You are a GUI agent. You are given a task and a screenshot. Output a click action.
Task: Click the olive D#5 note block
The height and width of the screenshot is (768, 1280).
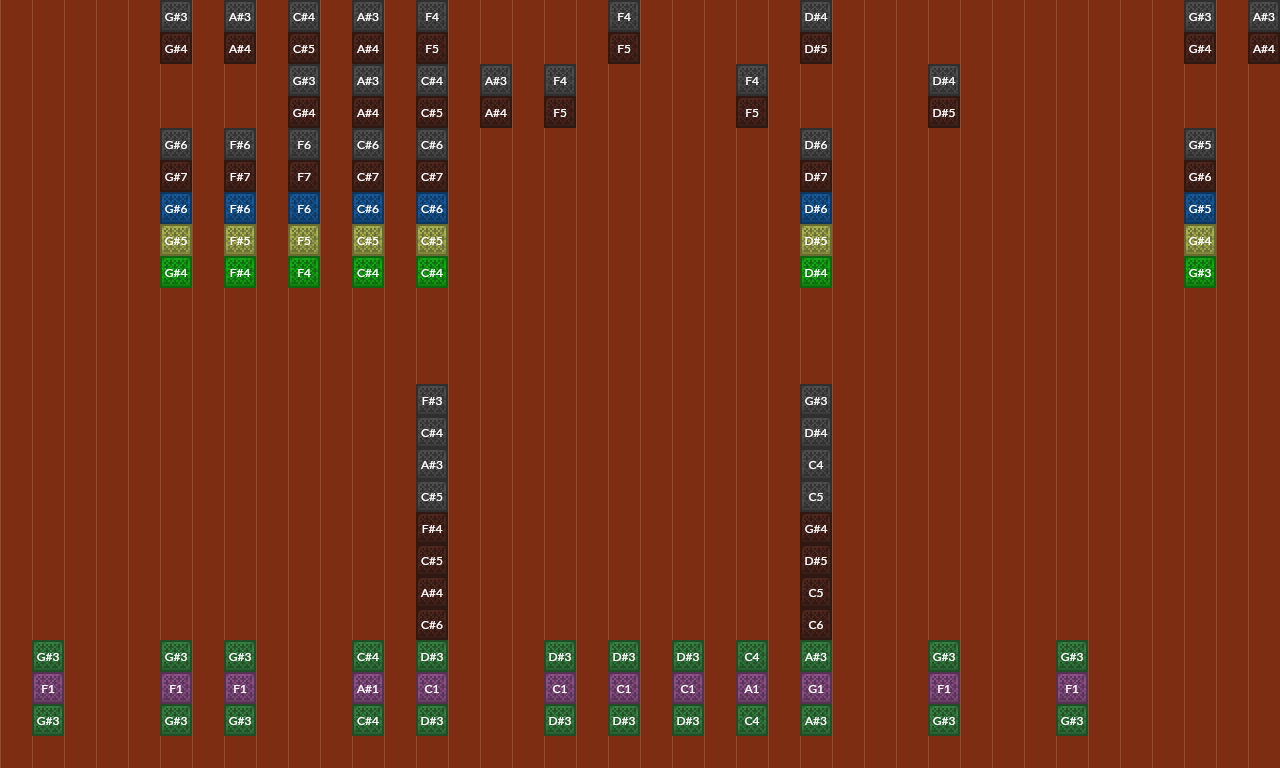[816, 240]
